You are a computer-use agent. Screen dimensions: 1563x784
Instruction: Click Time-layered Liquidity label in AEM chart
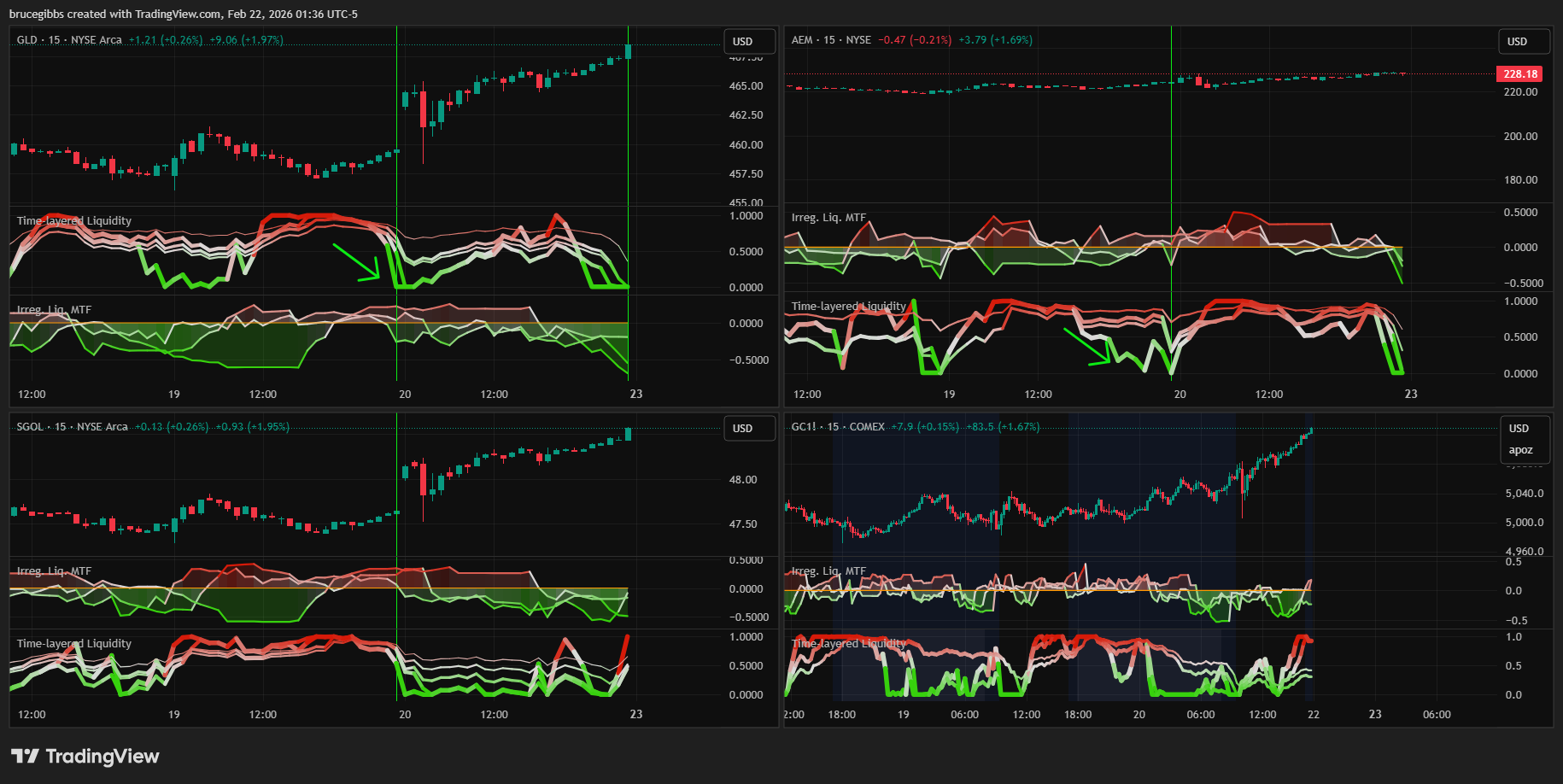click(x=848, y=307)
